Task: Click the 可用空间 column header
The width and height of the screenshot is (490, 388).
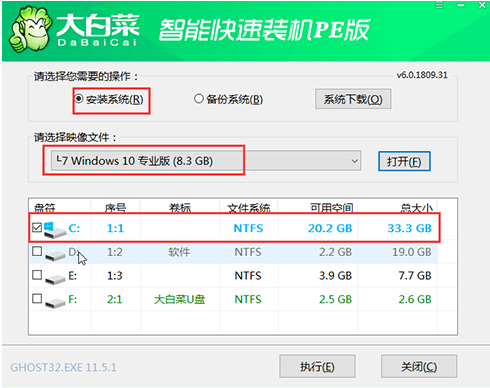Action: tap(331, 208)
